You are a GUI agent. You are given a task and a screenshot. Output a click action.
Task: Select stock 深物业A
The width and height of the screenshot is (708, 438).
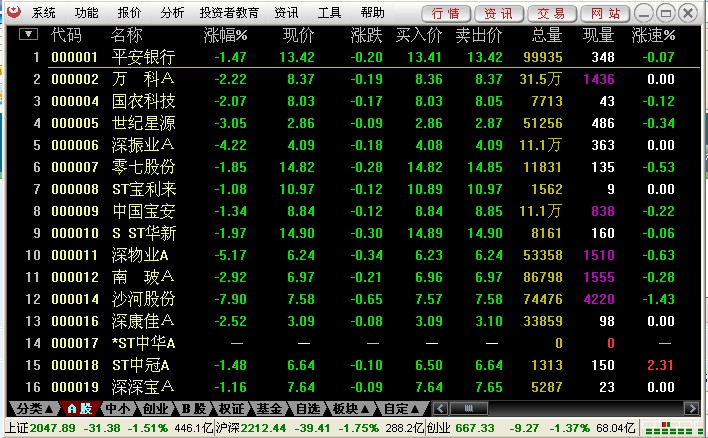(x=140, y=256)
